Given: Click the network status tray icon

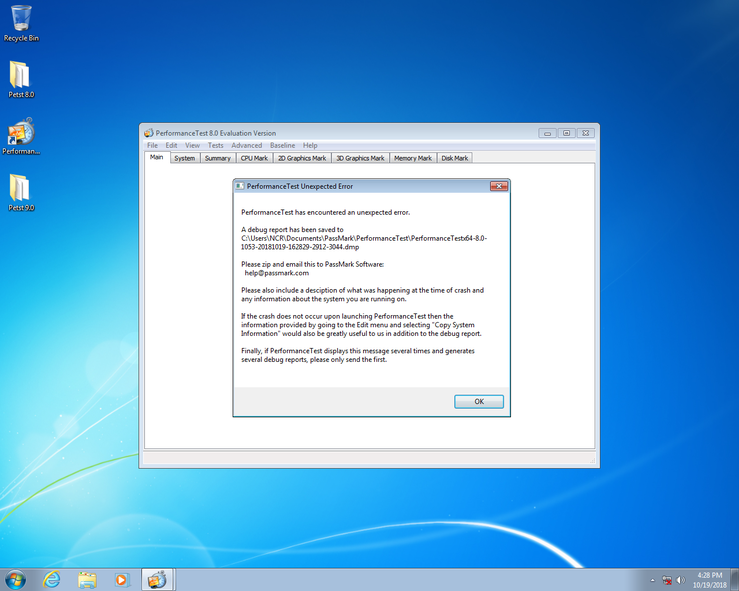Looking at the screenshot, I should 667,580.
